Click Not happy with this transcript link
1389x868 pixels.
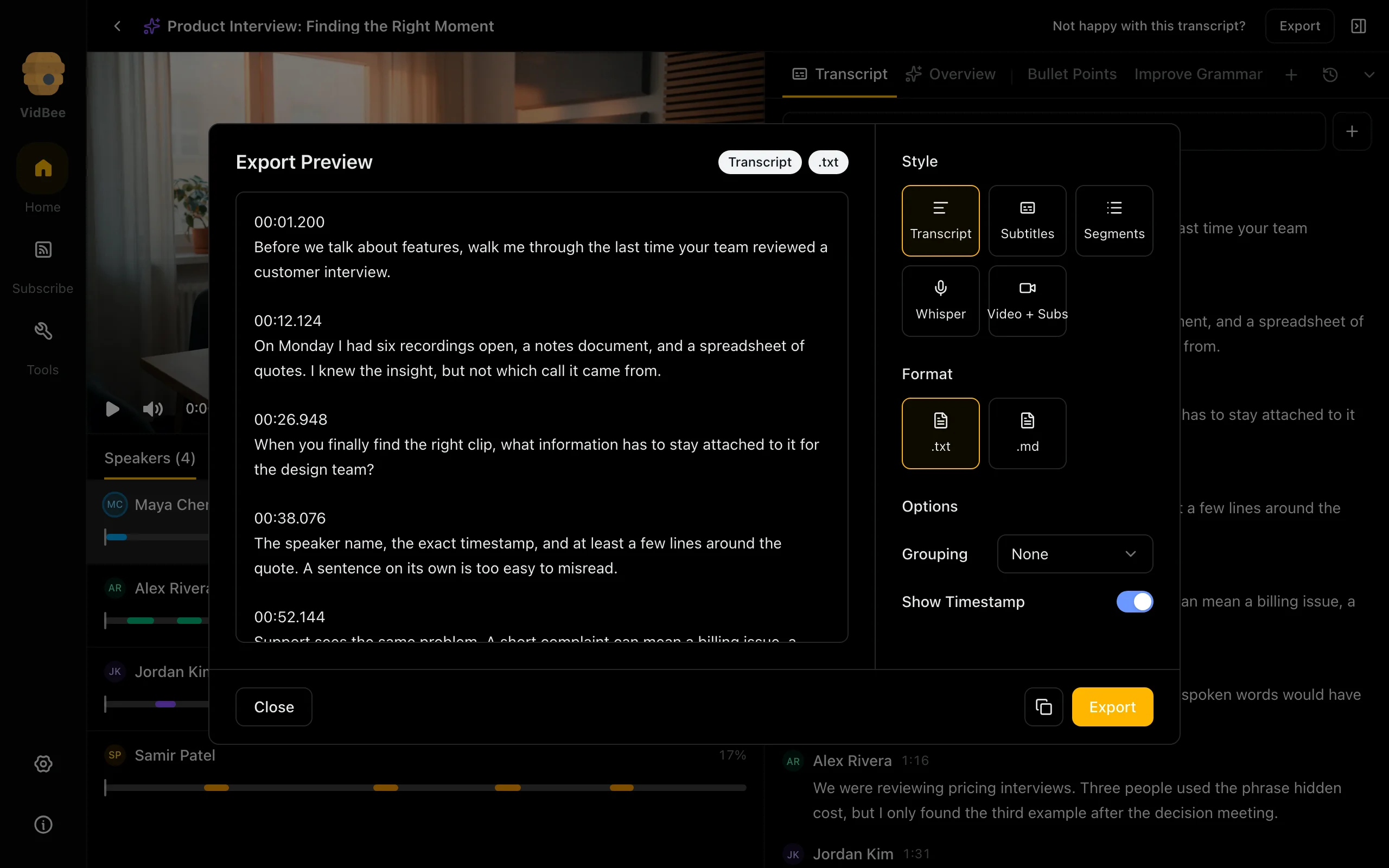[1149, 26]
